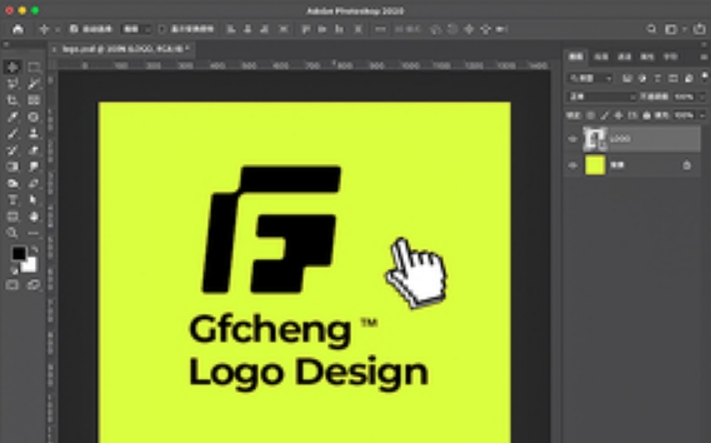This screenshot has height=443, width=711.
Task: Open the blend mode dropdown
Action: pos(602,97)
